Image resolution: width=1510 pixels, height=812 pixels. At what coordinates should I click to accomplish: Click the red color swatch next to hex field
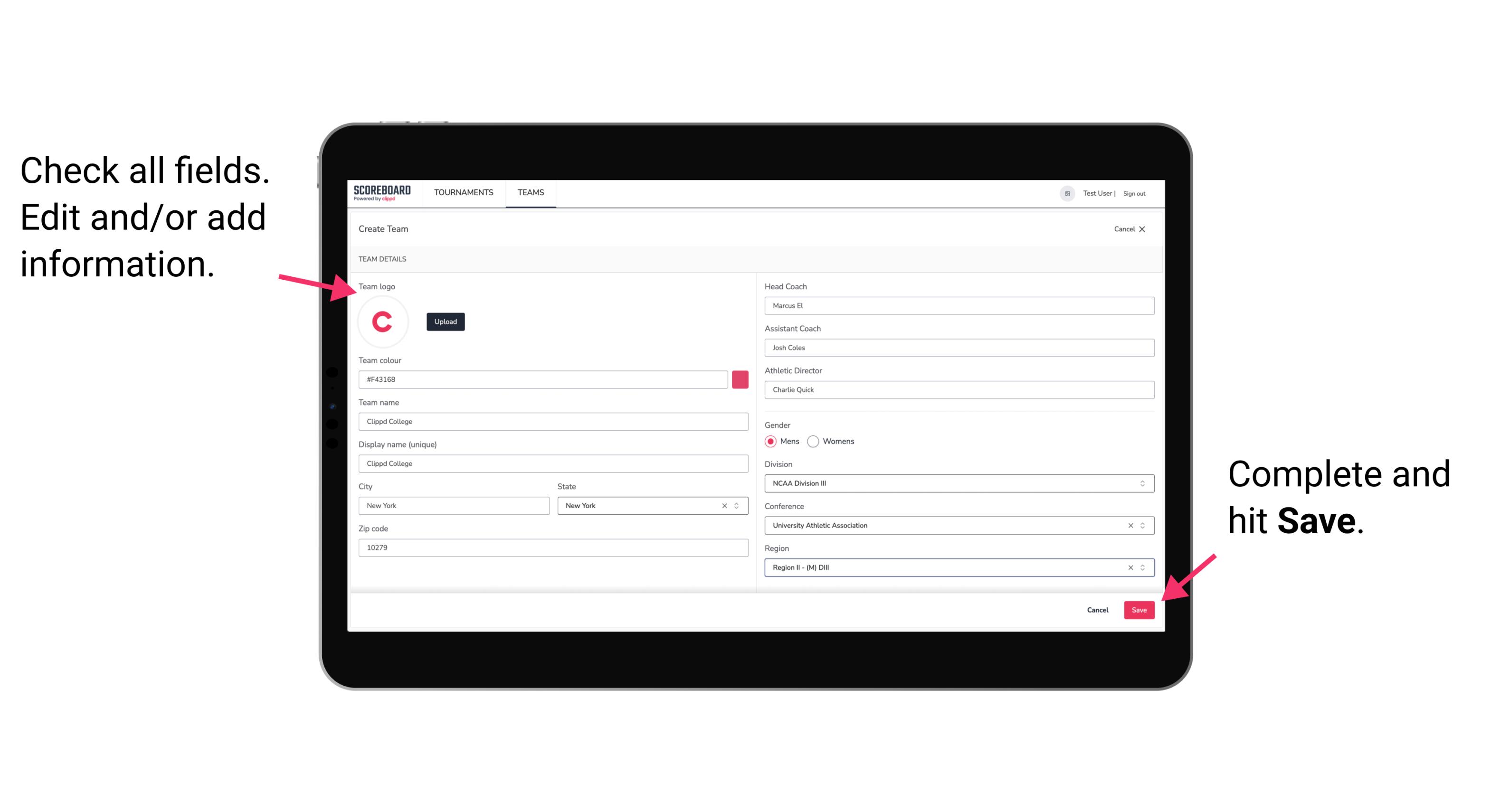740,379
